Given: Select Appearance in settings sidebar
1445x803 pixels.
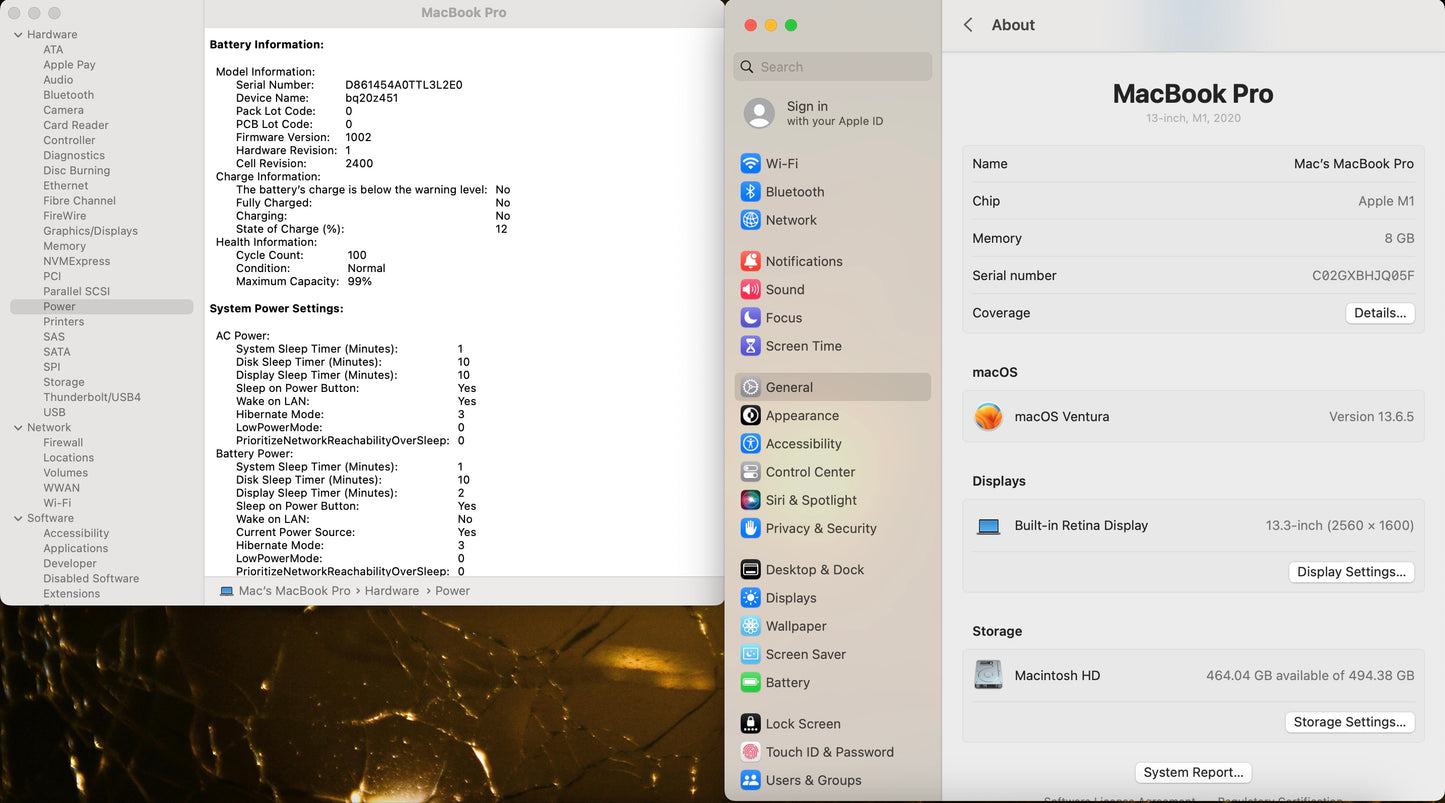Looking at the screenshot, I should click(x=801, y=416).
